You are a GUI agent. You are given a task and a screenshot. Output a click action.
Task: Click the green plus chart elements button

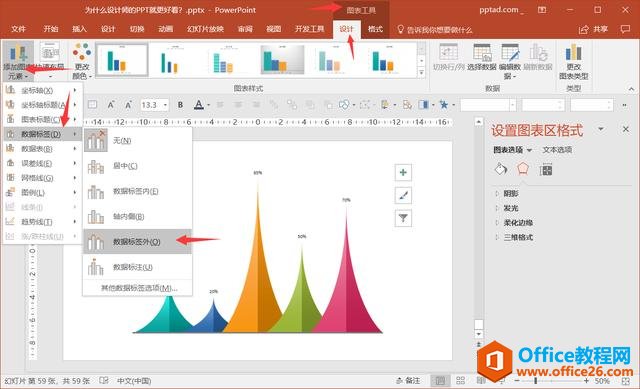click(403, 172)
